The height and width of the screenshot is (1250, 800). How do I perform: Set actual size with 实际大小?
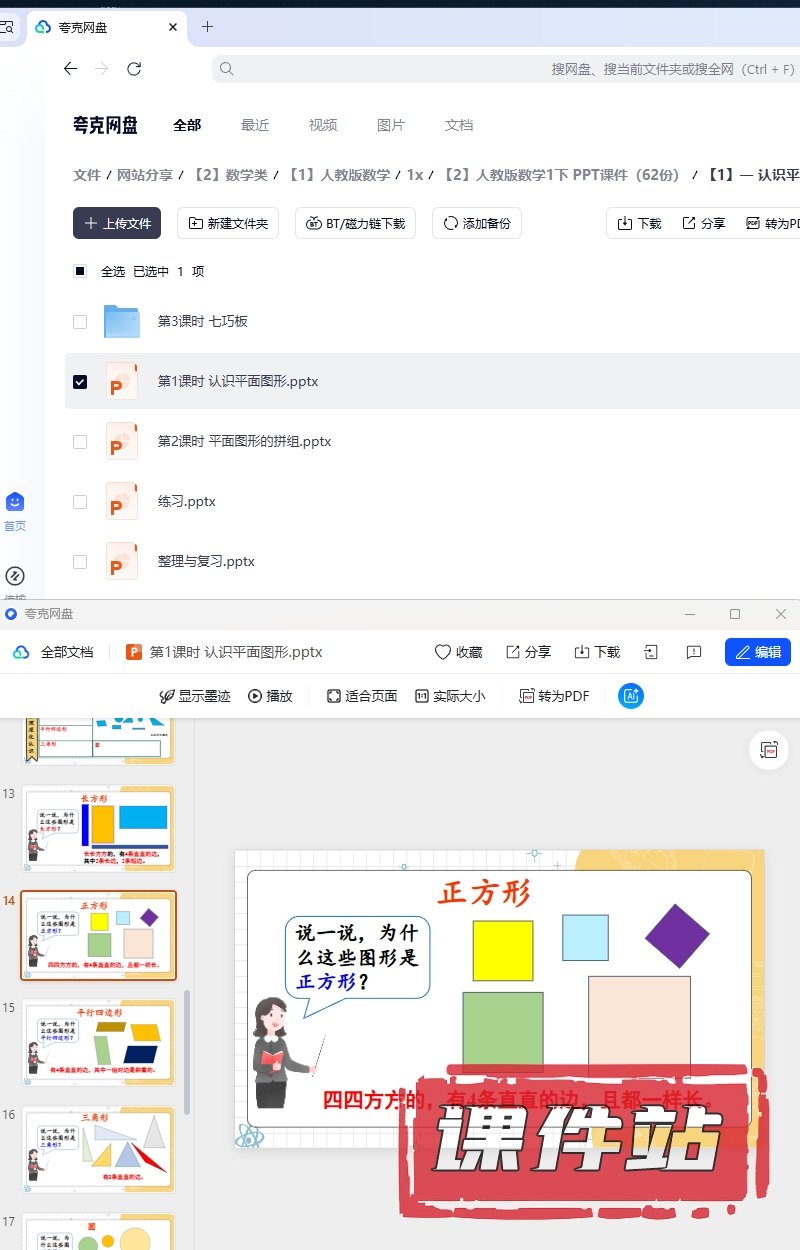point(450,696)
